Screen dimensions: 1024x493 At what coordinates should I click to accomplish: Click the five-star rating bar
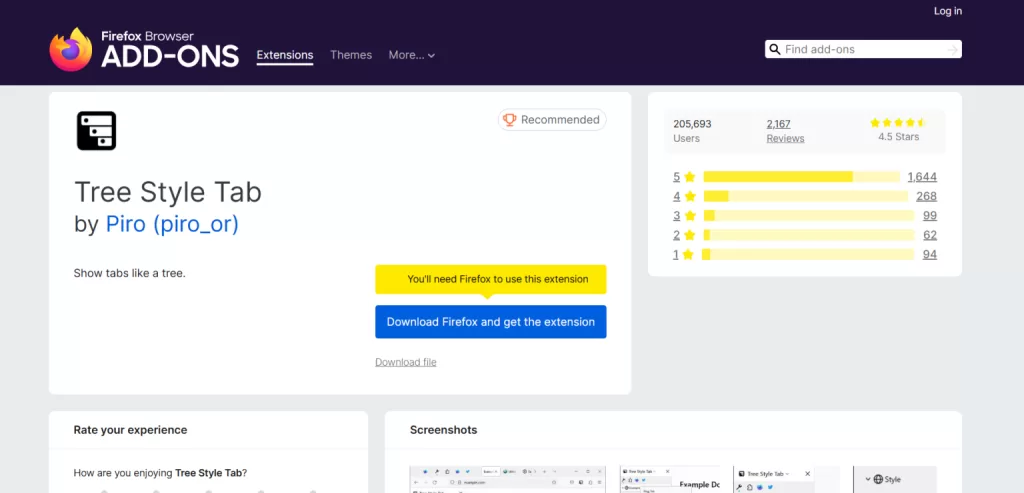coord(801,177)
